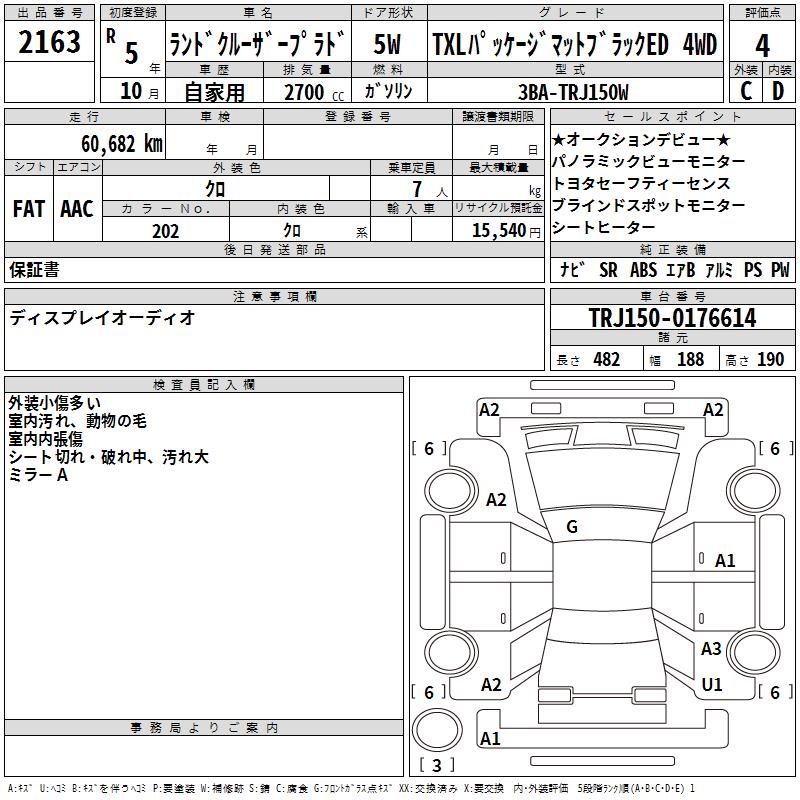Click the exterior grade C cell
This screenshot has height=800, width=800.
tap(745, 91)
